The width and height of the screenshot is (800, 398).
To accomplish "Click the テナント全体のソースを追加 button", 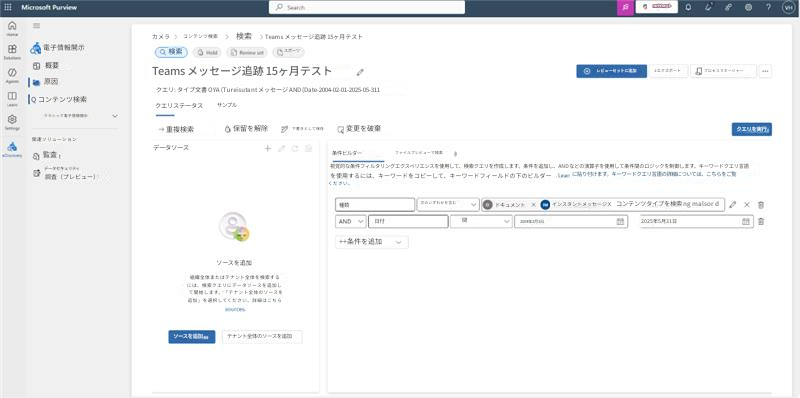I will [x=262, y=337].
